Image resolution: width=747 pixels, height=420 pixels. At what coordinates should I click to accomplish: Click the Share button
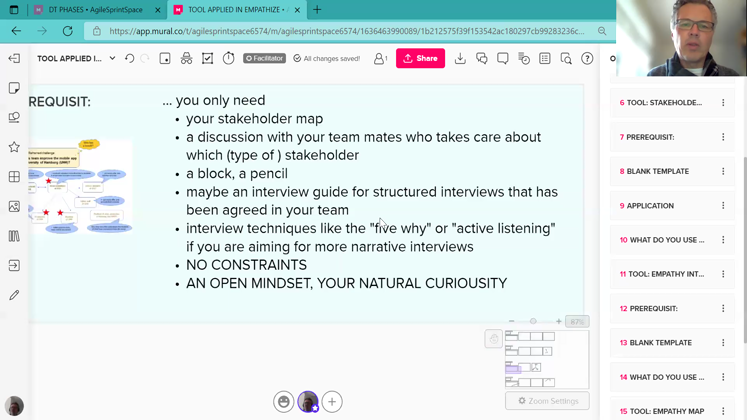tap(420, 58)
